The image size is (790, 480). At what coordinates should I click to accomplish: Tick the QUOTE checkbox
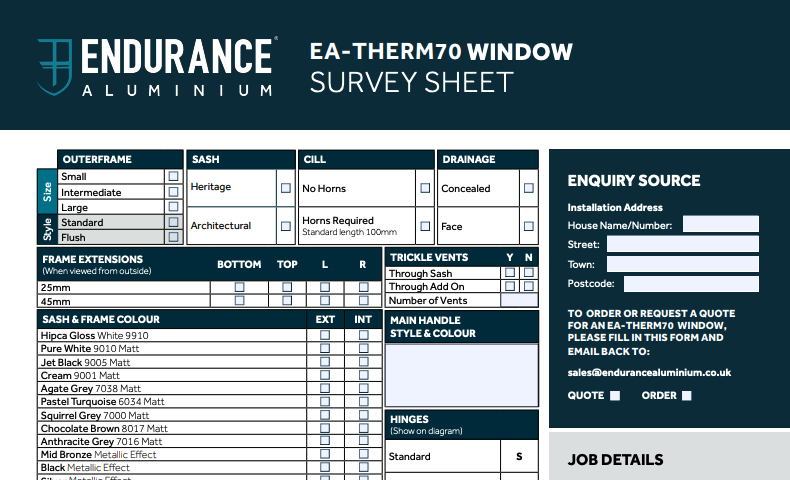[x=615, y=396]
